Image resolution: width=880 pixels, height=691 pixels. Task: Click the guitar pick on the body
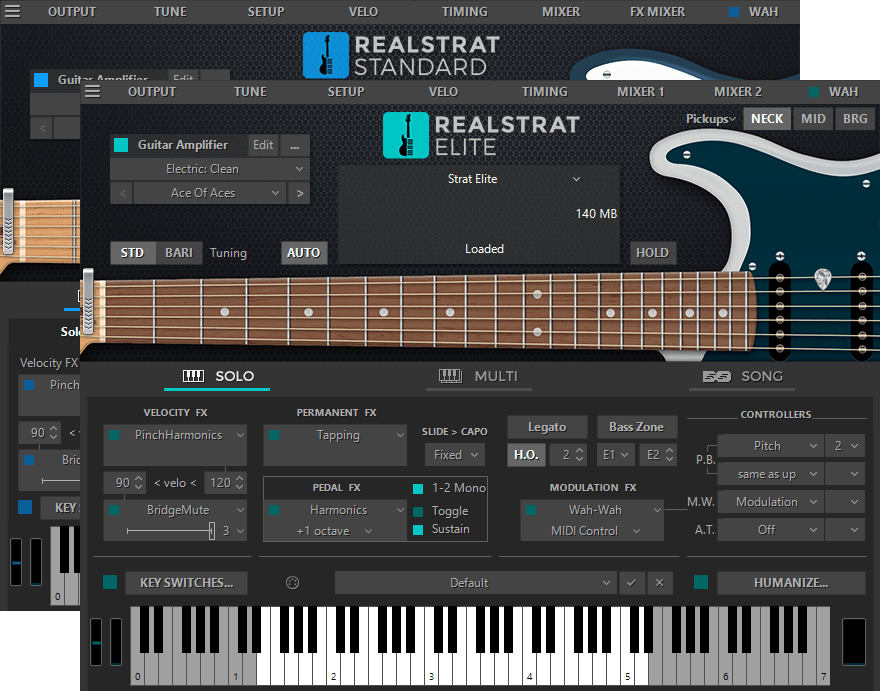(x=822, y=278)
